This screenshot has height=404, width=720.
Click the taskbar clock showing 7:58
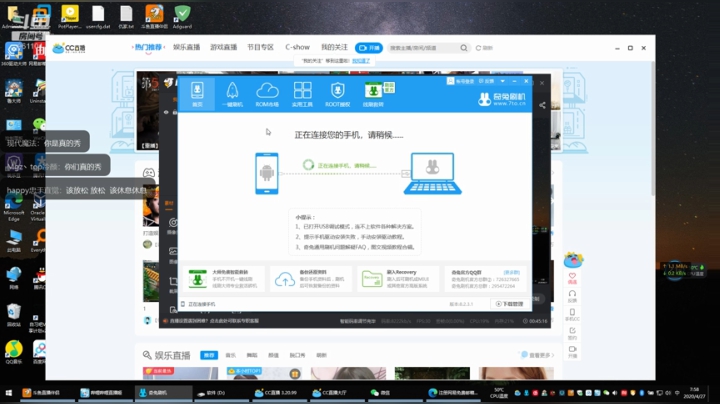694,393
